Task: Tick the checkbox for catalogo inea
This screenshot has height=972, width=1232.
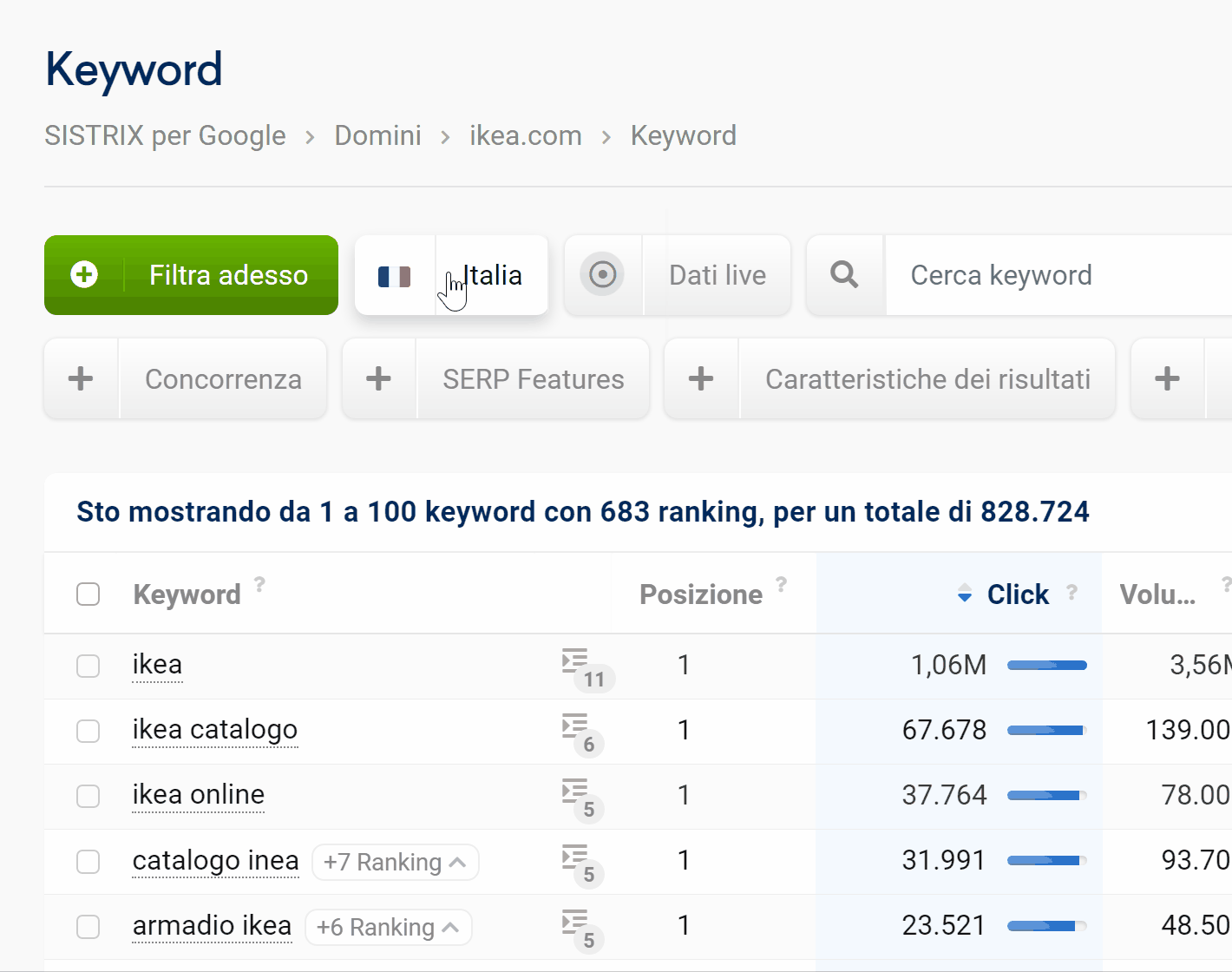Action: pos(88,862)
